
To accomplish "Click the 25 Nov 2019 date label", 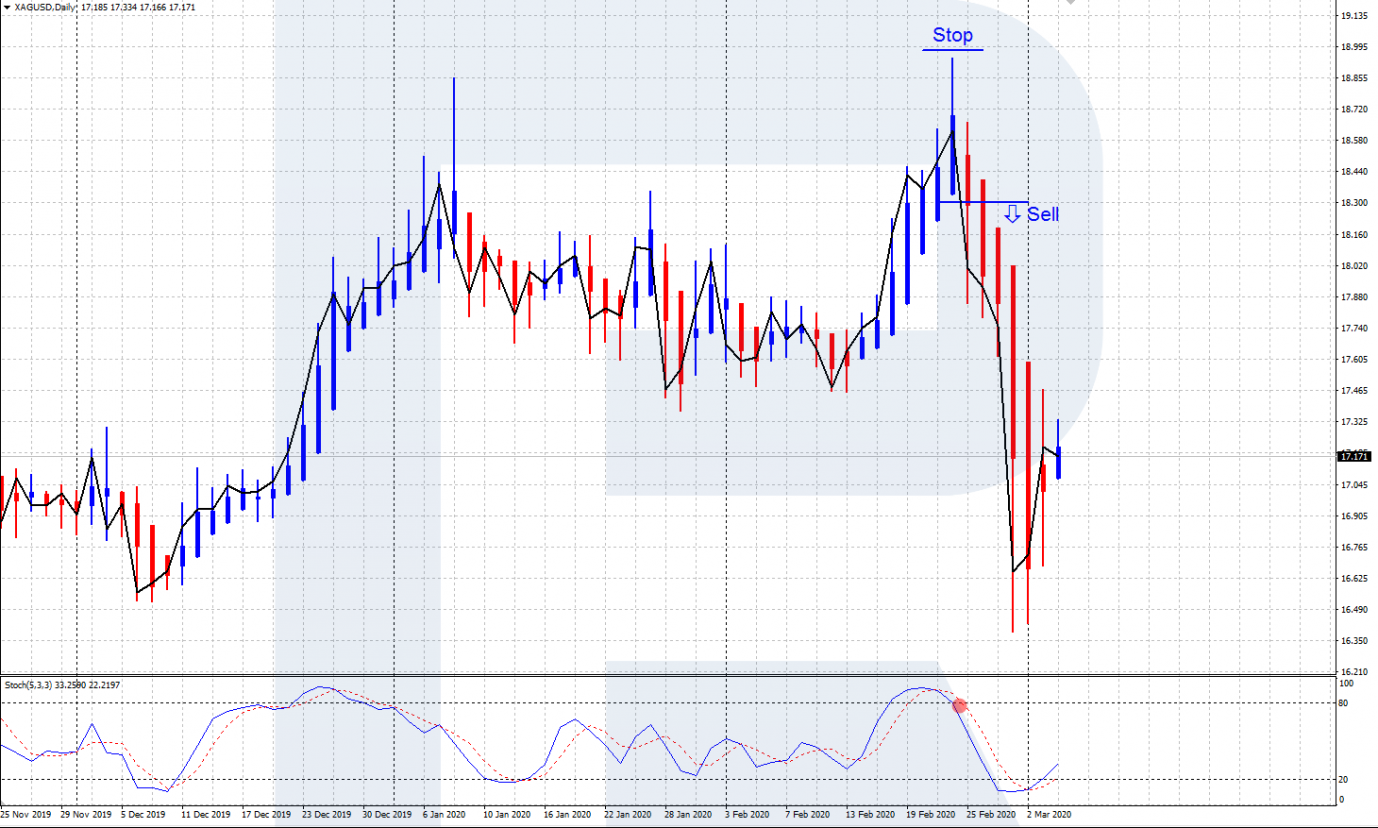I will click(x=27, y=815).
